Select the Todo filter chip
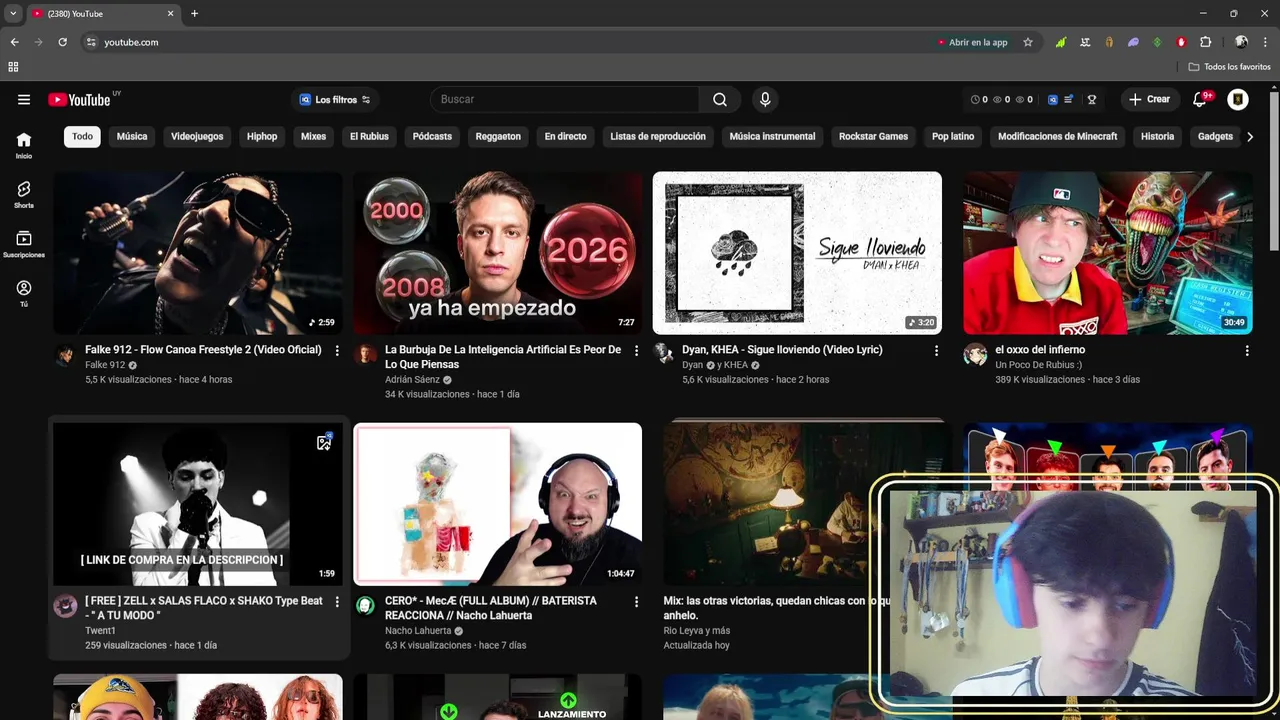The image size is (1280, 720). click(82, 136)
